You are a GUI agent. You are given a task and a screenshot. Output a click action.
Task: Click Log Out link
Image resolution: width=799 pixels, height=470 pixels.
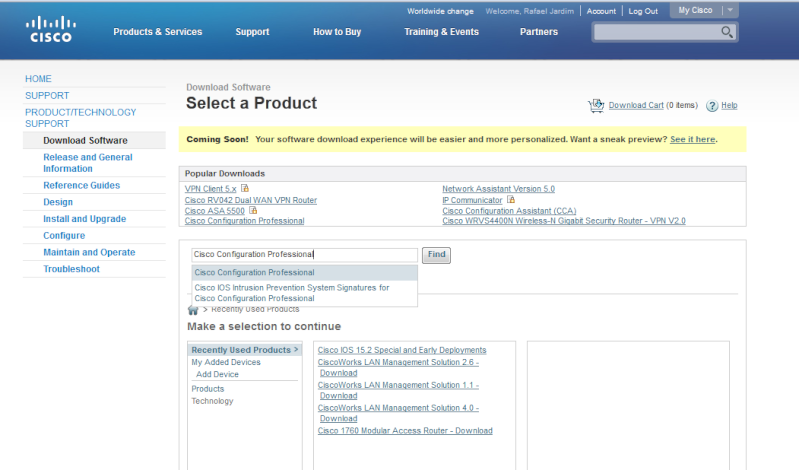[643, 11]
